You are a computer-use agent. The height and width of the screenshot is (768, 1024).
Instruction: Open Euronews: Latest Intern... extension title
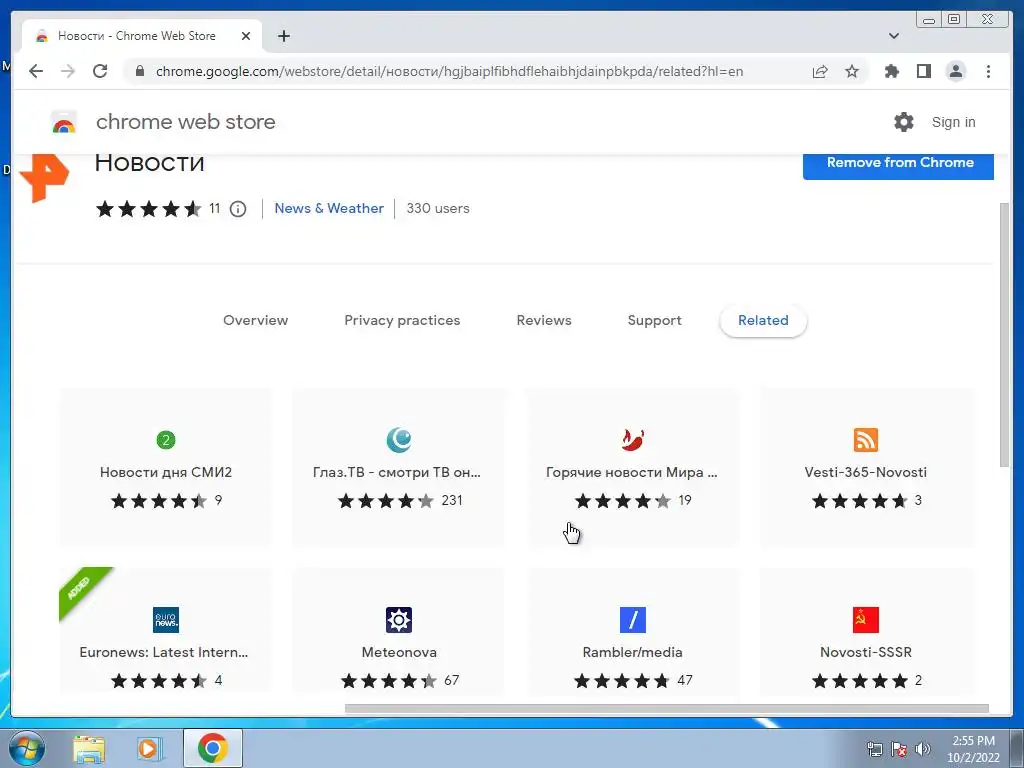click(x=164, y=652)
